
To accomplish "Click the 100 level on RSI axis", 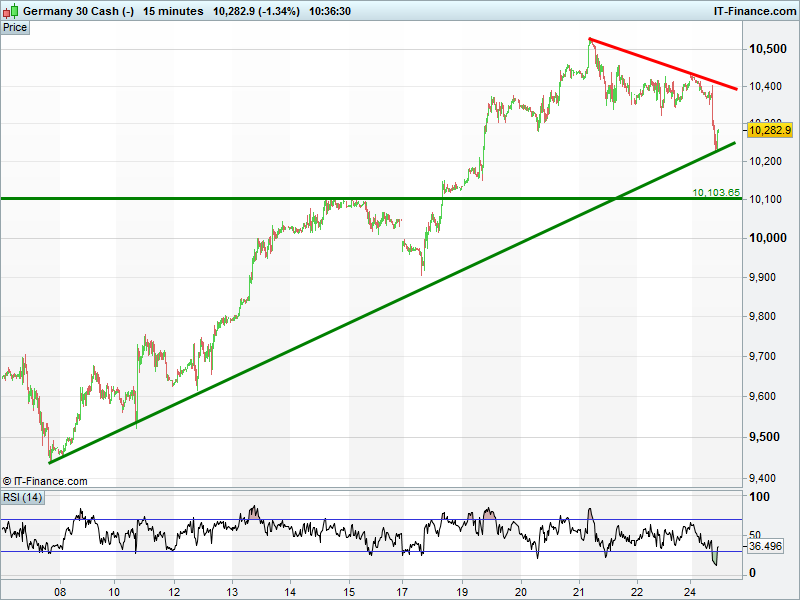I will (x=759, y=496).
